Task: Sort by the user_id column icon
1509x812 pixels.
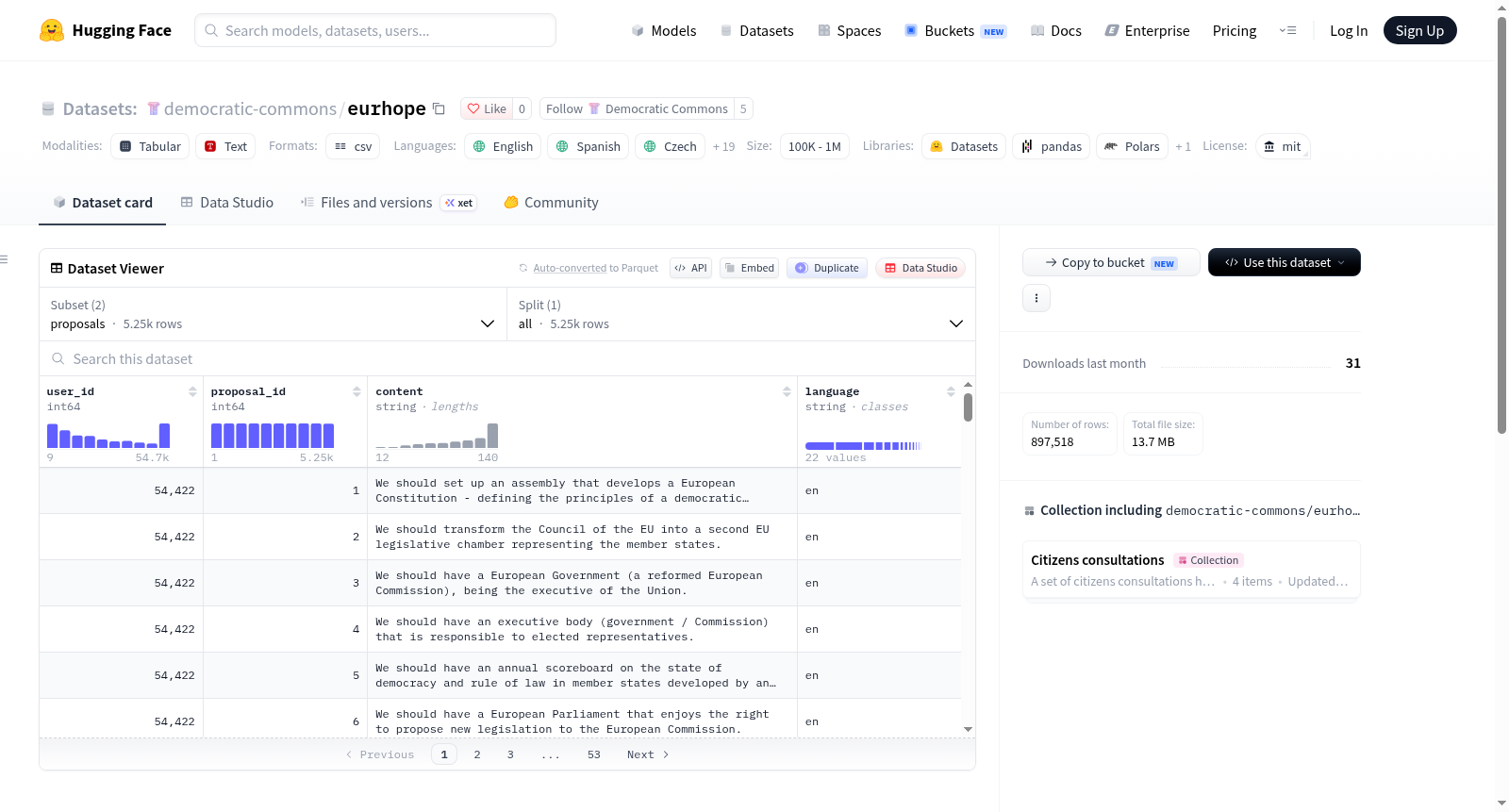Action: pos(192,391)
